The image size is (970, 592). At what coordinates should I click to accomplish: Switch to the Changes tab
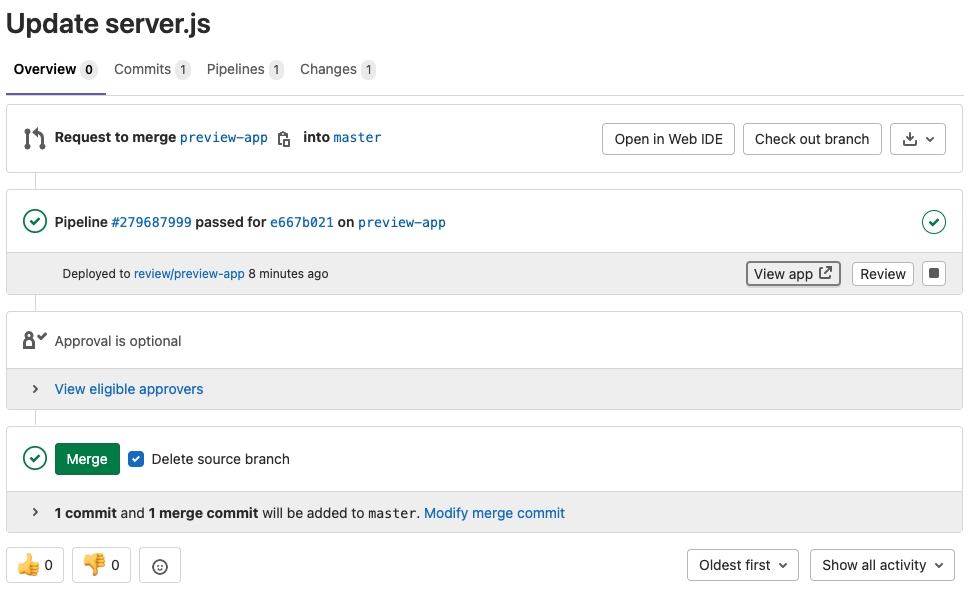[x=329, y=69]
